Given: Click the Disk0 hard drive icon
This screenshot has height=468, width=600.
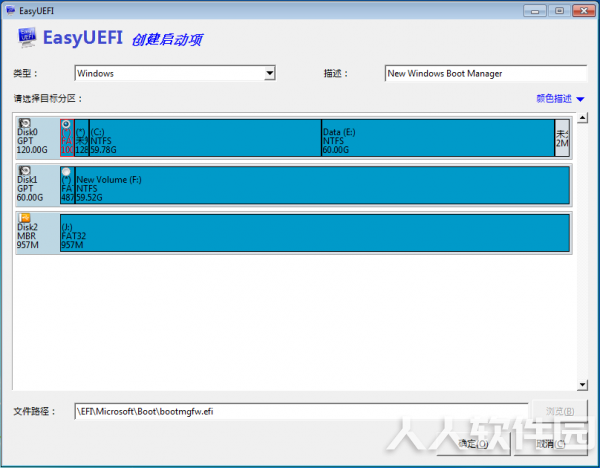Looking at the screenshot, I should [x=24, y=123].
